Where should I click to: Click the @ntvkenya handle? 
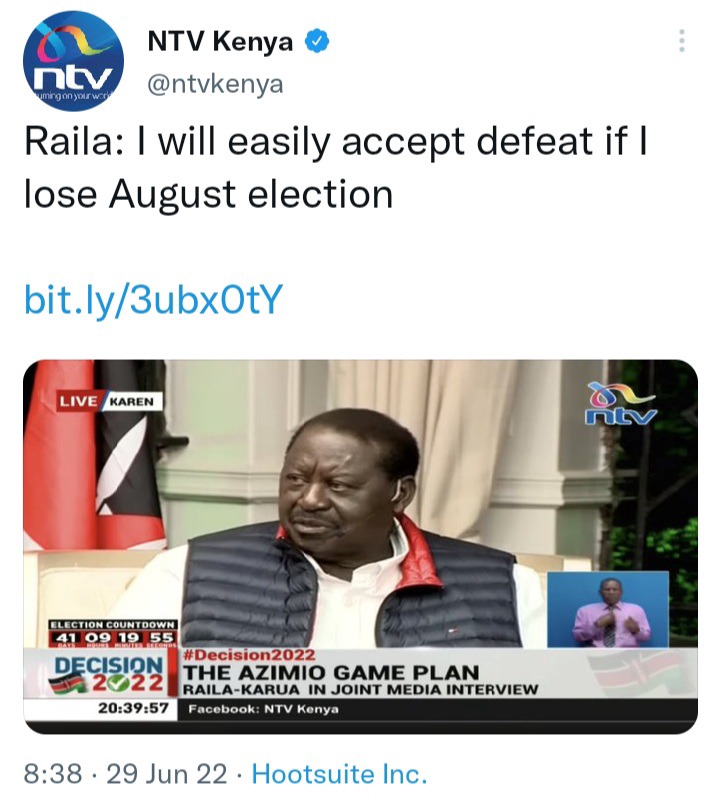(215, 84)
